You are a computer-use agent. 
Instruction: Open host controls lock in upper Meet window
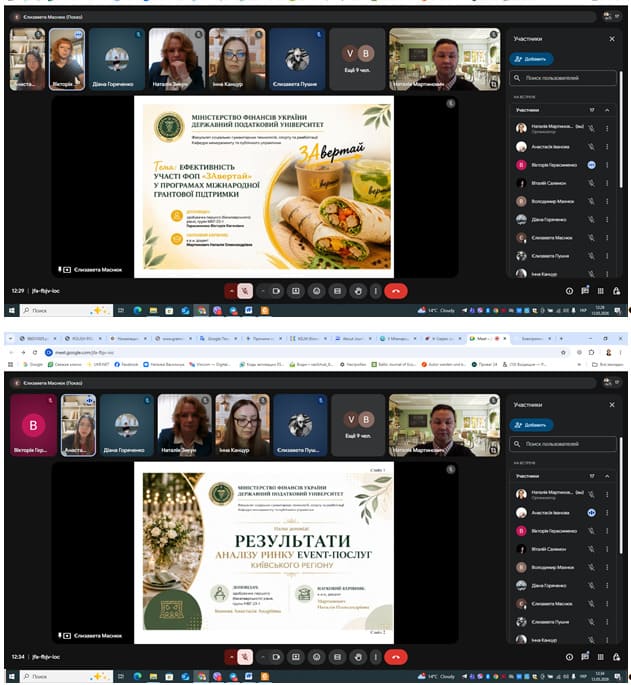pos(616,291)
